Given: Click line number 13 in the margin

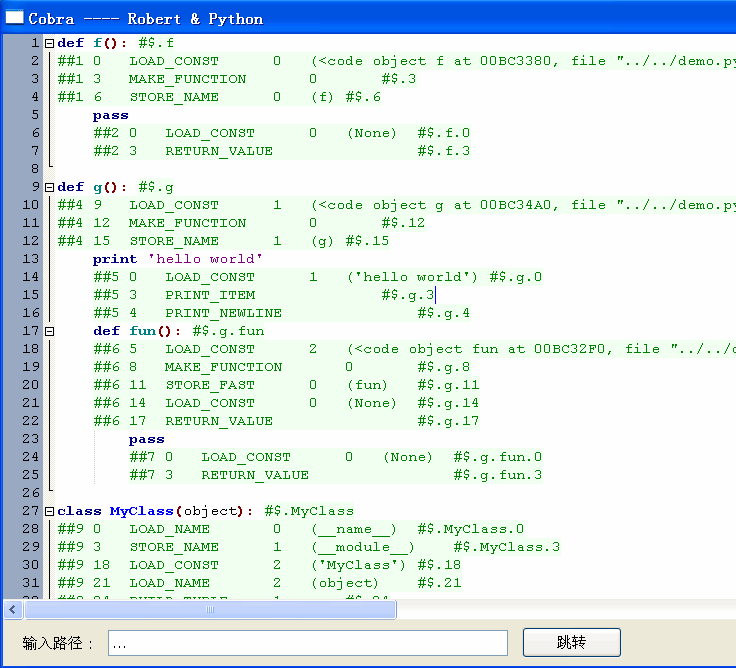Looking at the screenshot, I should pyautogui.click(x=32, y=259).
